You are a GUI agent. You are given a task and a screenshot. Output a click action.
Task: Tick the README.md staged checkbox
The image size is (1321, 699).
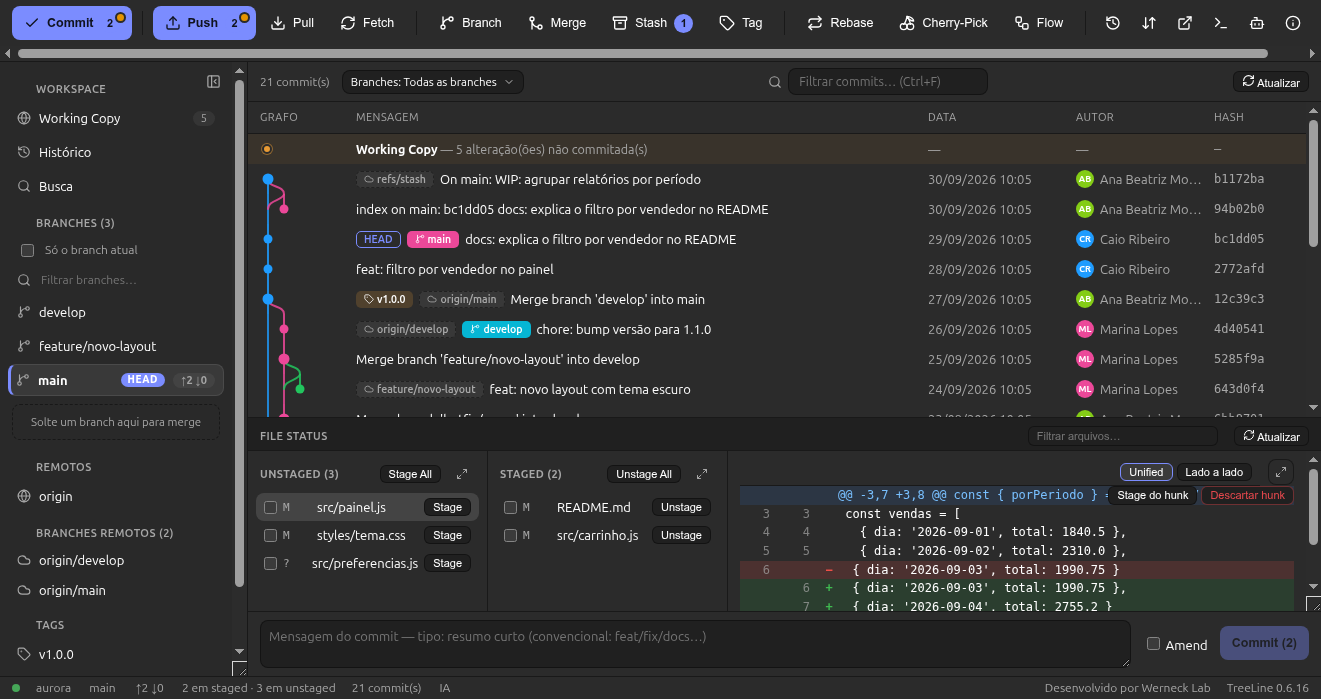510,508
